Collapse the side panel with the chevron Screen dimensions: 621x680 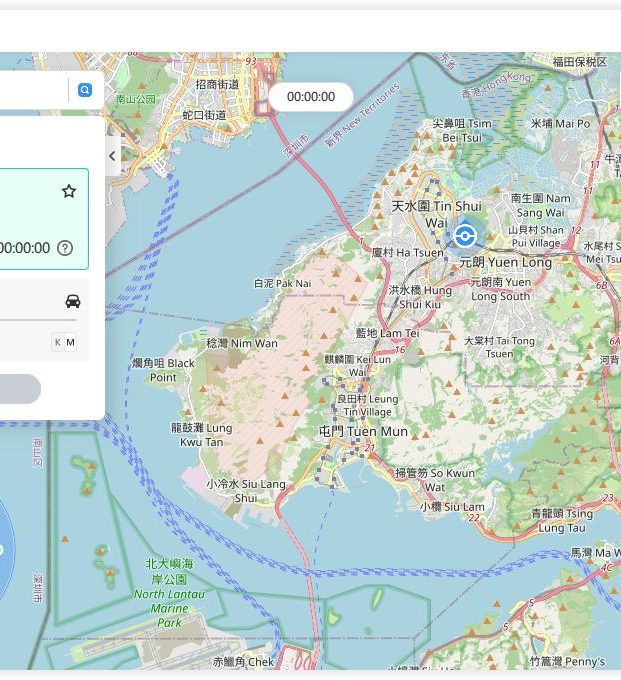[x=112, y=156]
